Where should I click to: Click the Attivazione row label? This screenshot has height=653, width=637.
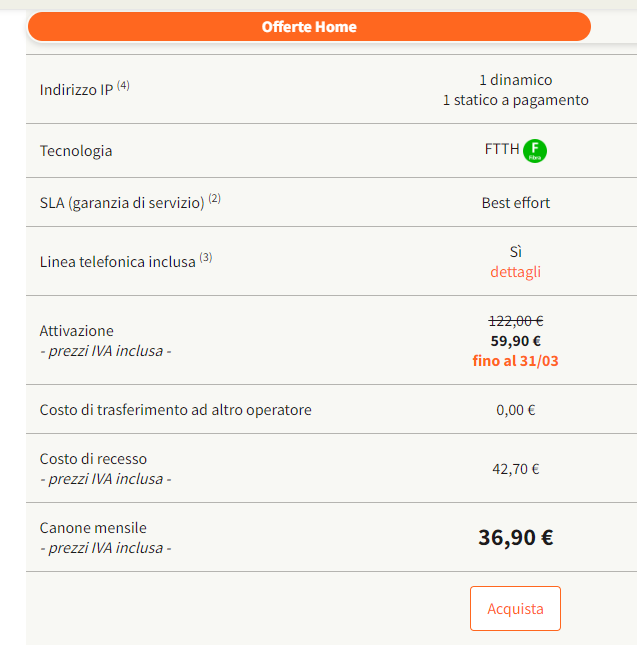click(77, 330)
